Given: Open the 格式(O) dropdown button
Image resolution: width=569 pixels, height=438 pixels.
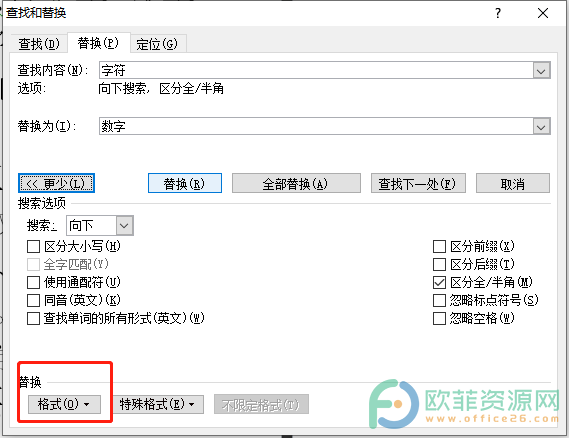Looking at the screenshot, I should [x=64, y=404].
